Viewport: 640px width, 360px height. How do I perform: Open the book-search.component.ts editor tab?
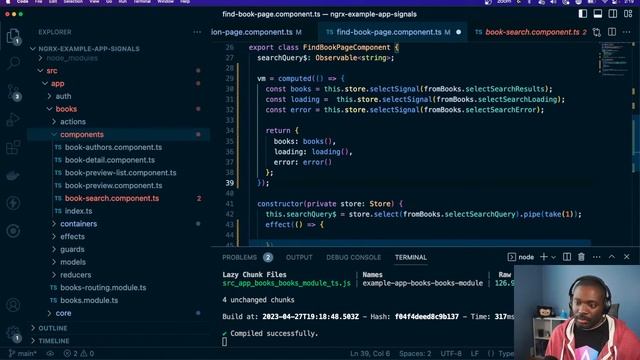point(531,32)
